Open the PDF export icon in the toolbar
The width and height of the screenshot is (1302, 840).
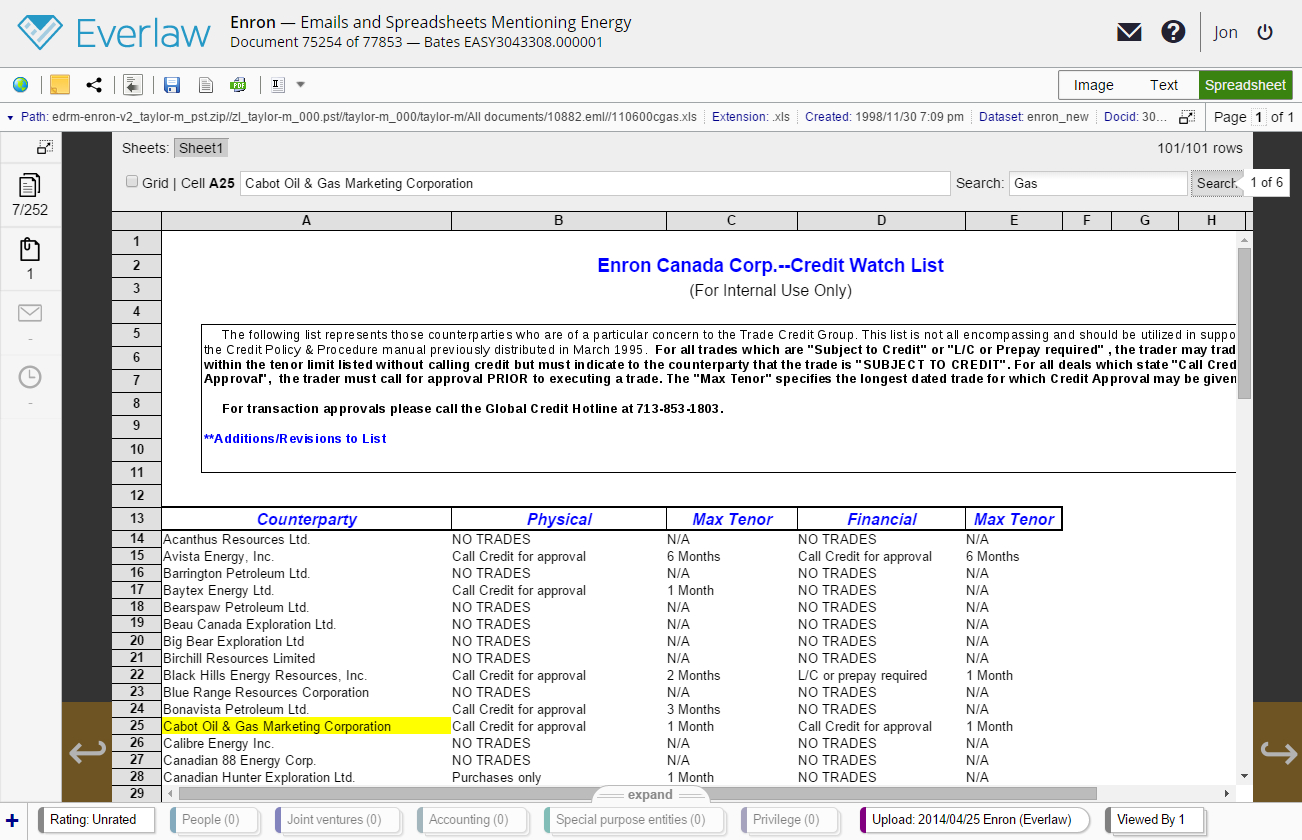238,85
